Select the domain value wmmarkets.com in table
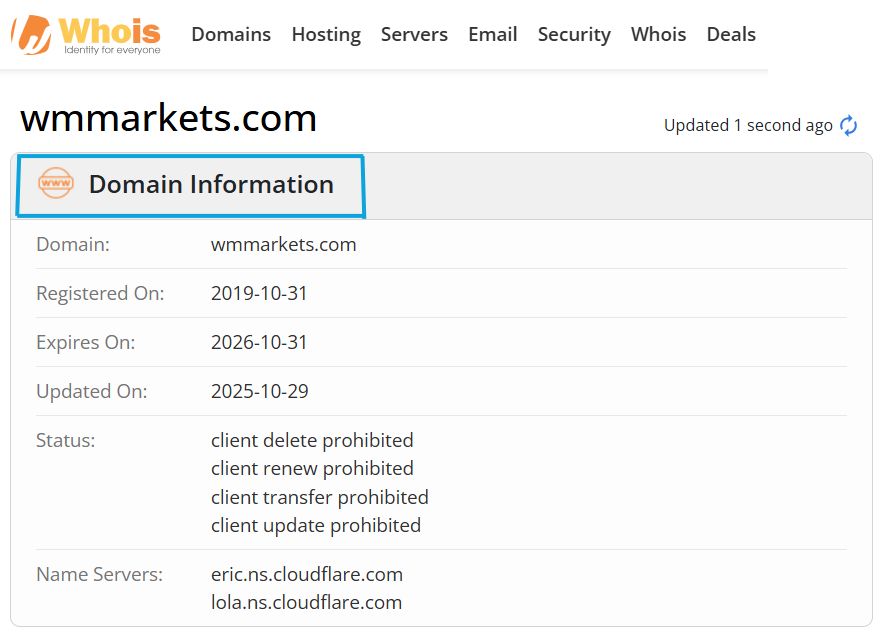The width and height of the screenshot is (881, 635). click(284, 244)
